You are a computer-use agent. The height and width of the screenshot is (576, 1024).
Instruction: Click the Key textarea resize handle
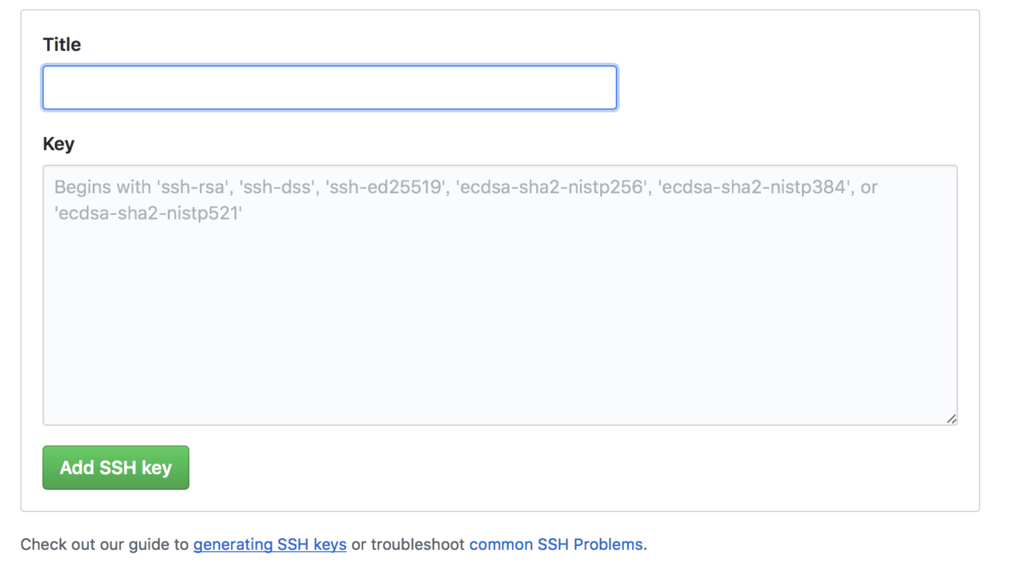click(951, 419)
